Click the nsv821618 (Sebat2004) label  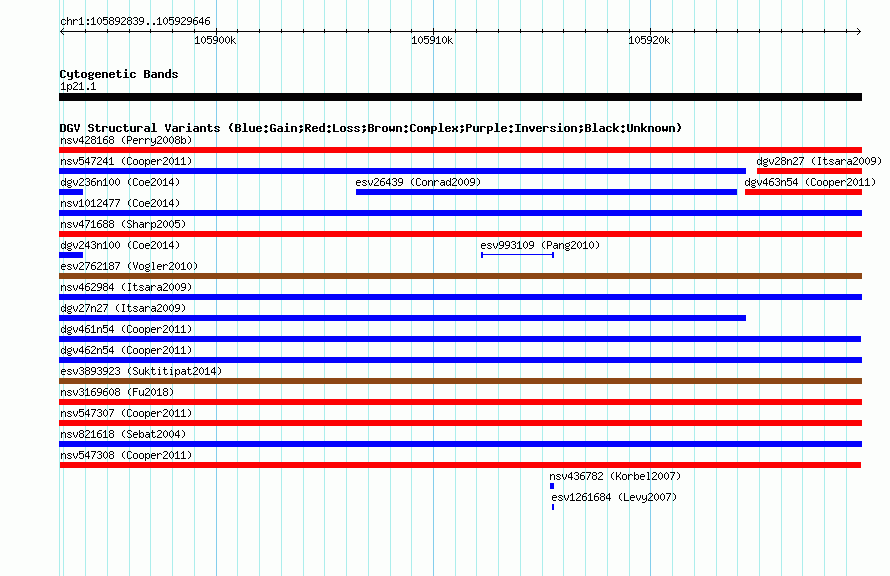coord(123,434)
